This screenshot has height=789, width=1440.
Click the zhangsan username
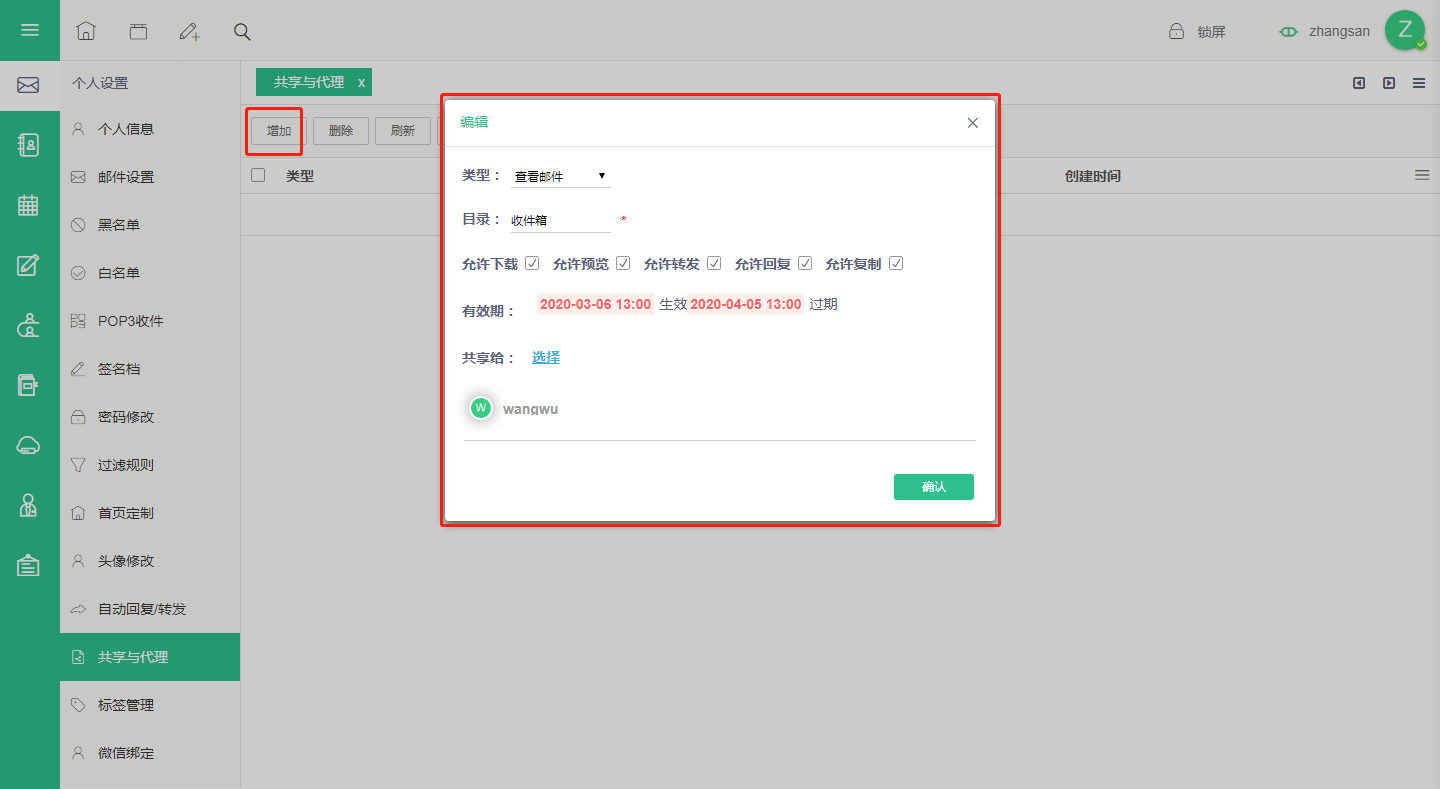[1339, 31]
